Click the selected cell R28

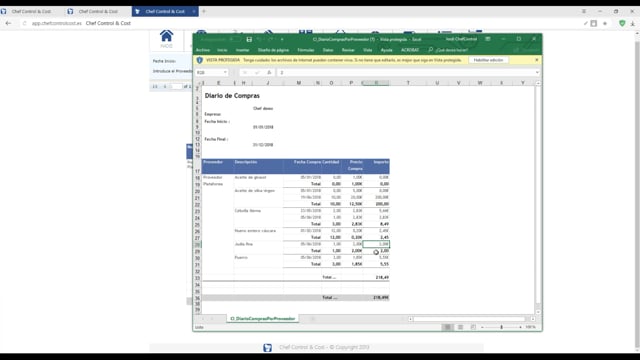(x=376, y=244)
